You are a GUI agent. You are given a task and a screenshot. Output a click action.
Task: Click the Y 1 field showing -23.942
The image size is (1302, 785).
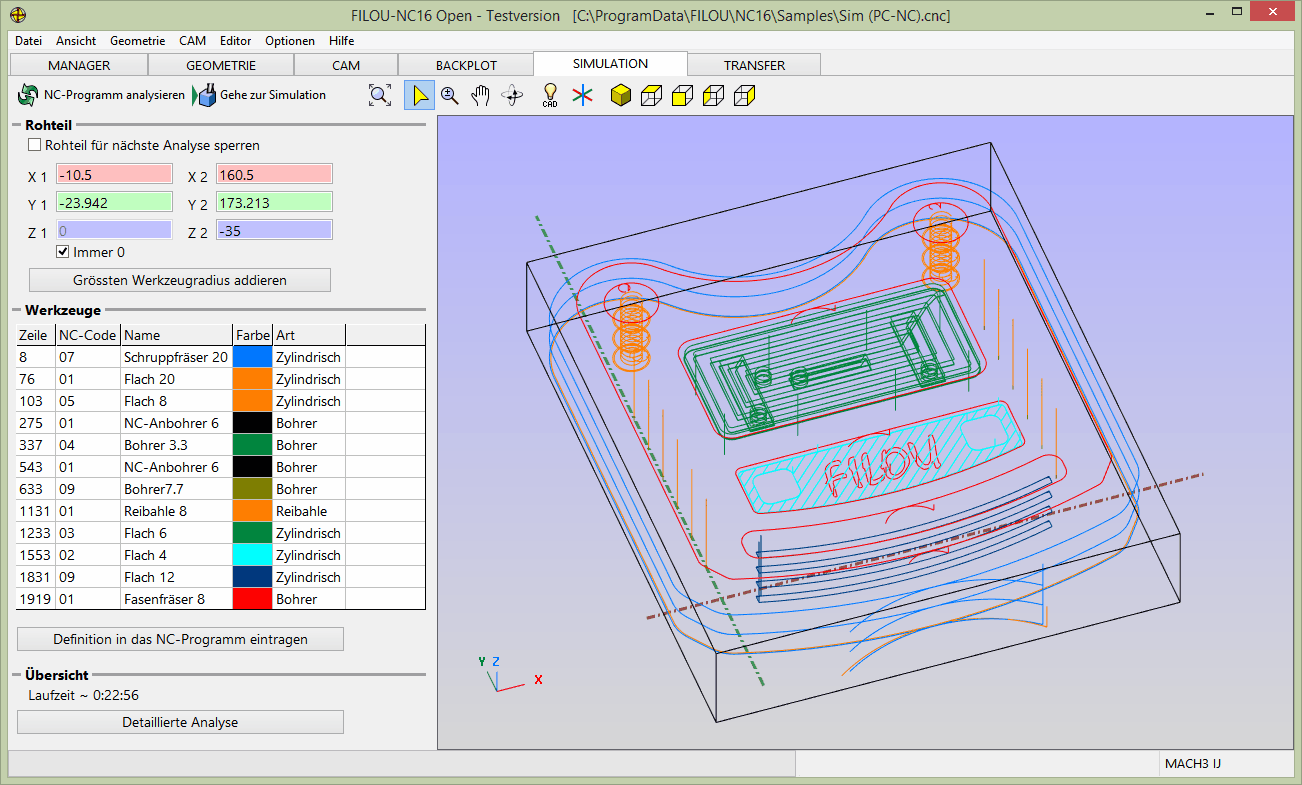(114, 202)
